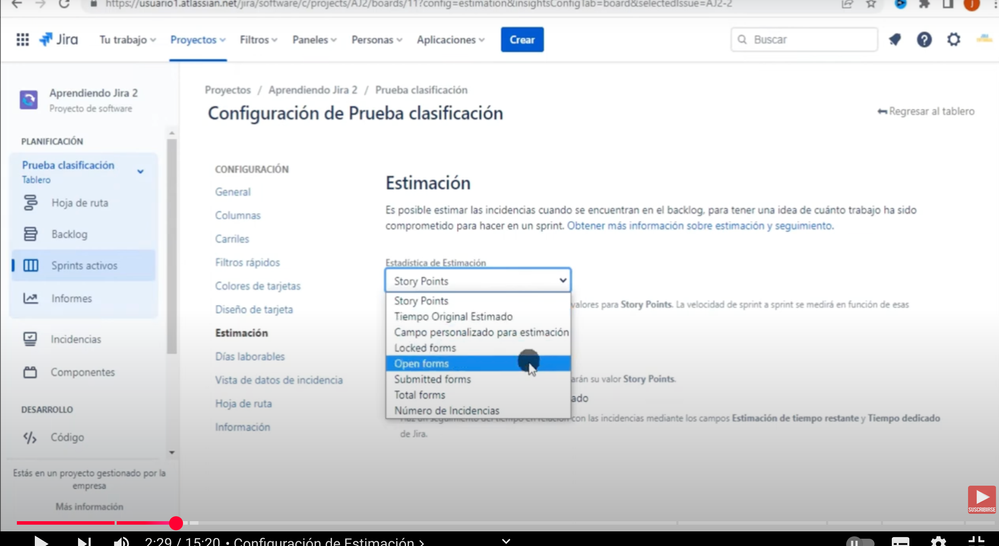Click the sidebar vertical scrollbar
This screenshot has height=546, width=999.
click(171, 245)
